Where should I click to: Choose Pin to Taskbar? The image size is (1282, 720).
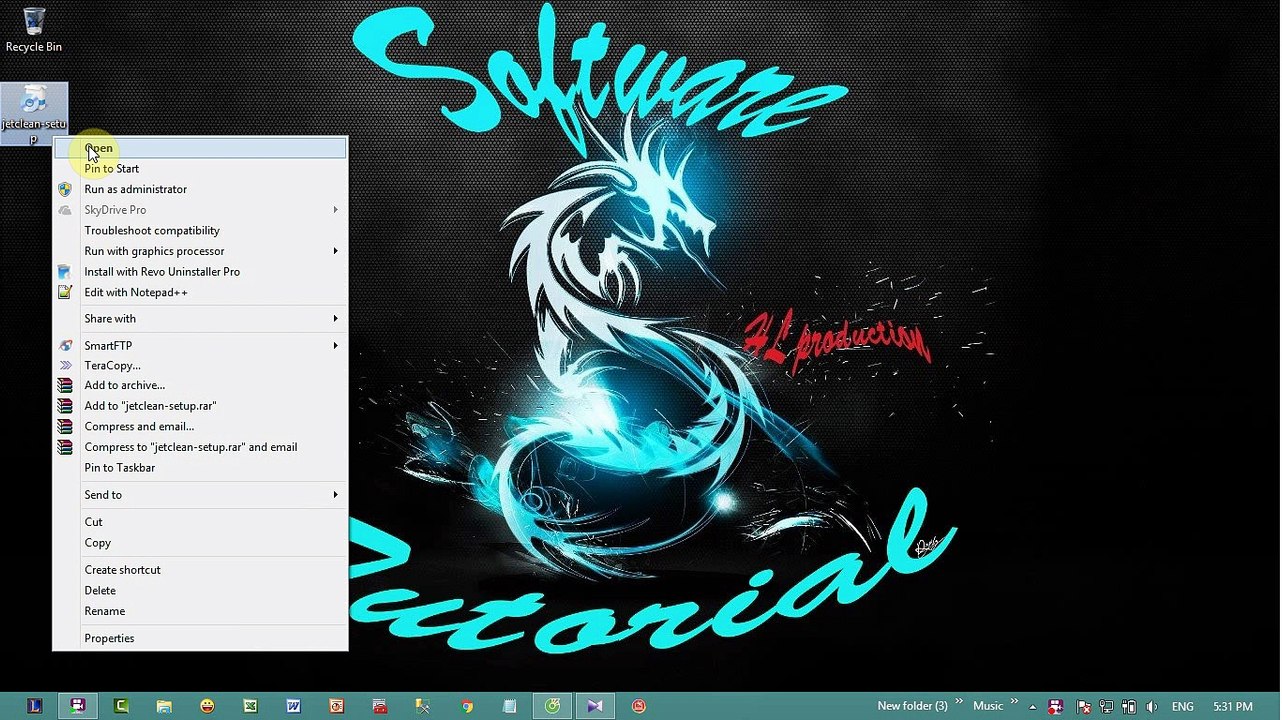tap(200, 468)
